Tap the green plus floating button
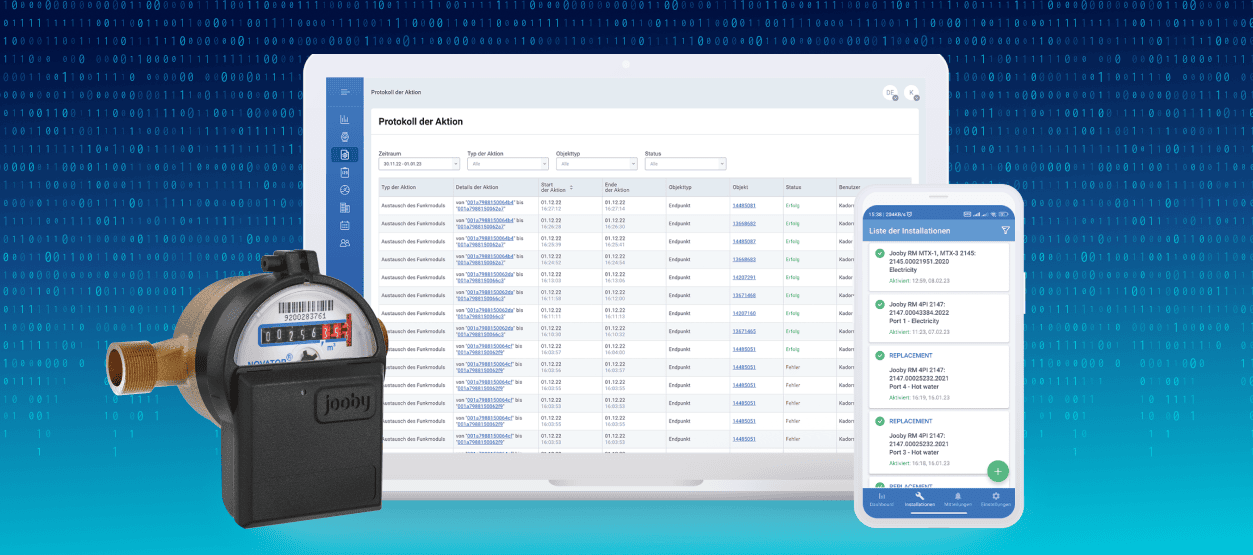Screen dimensions: 1253x555 997,471
